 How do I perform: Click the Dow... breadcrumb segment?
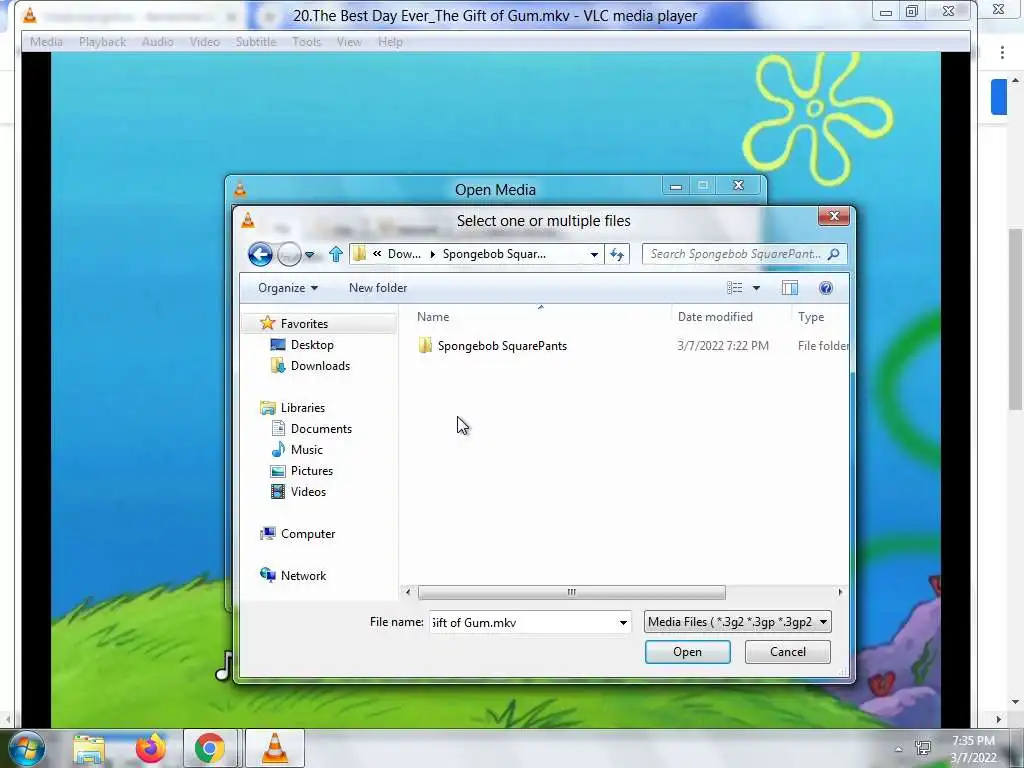pos(404,254)
